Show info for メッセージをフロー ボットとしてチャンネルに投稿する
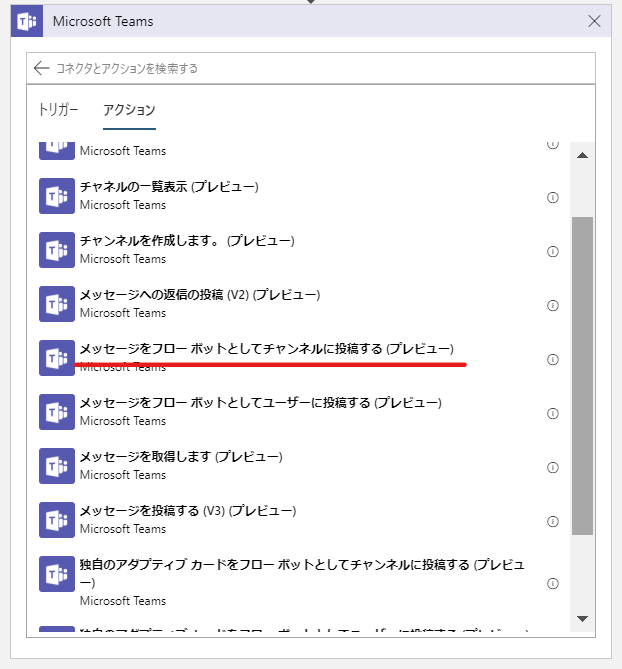The width and height of the screenshot is (622, 669). [553, 360]
